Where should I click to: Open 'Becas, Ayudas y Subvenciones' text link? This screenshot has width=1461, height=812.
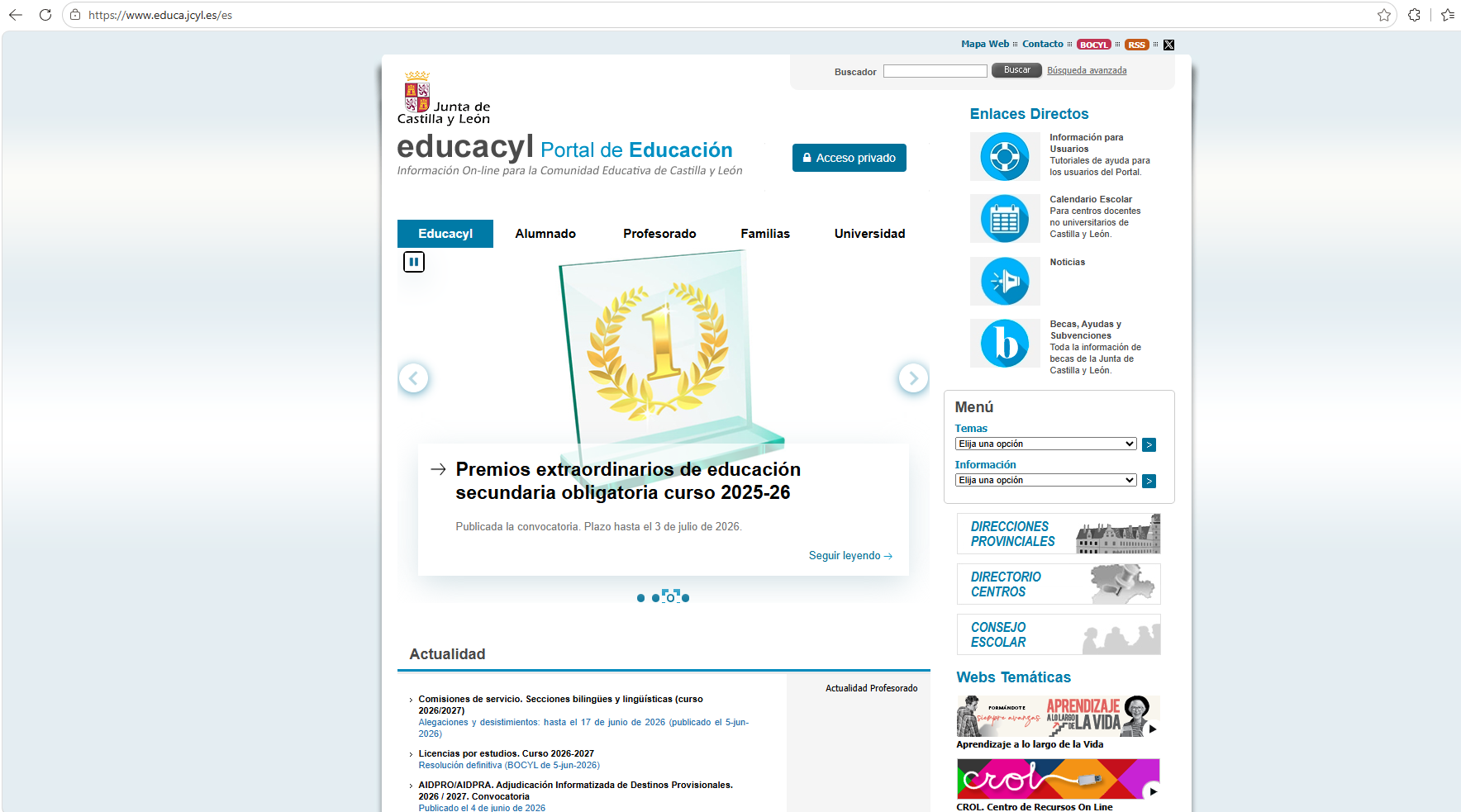[x=1086, y=330]
